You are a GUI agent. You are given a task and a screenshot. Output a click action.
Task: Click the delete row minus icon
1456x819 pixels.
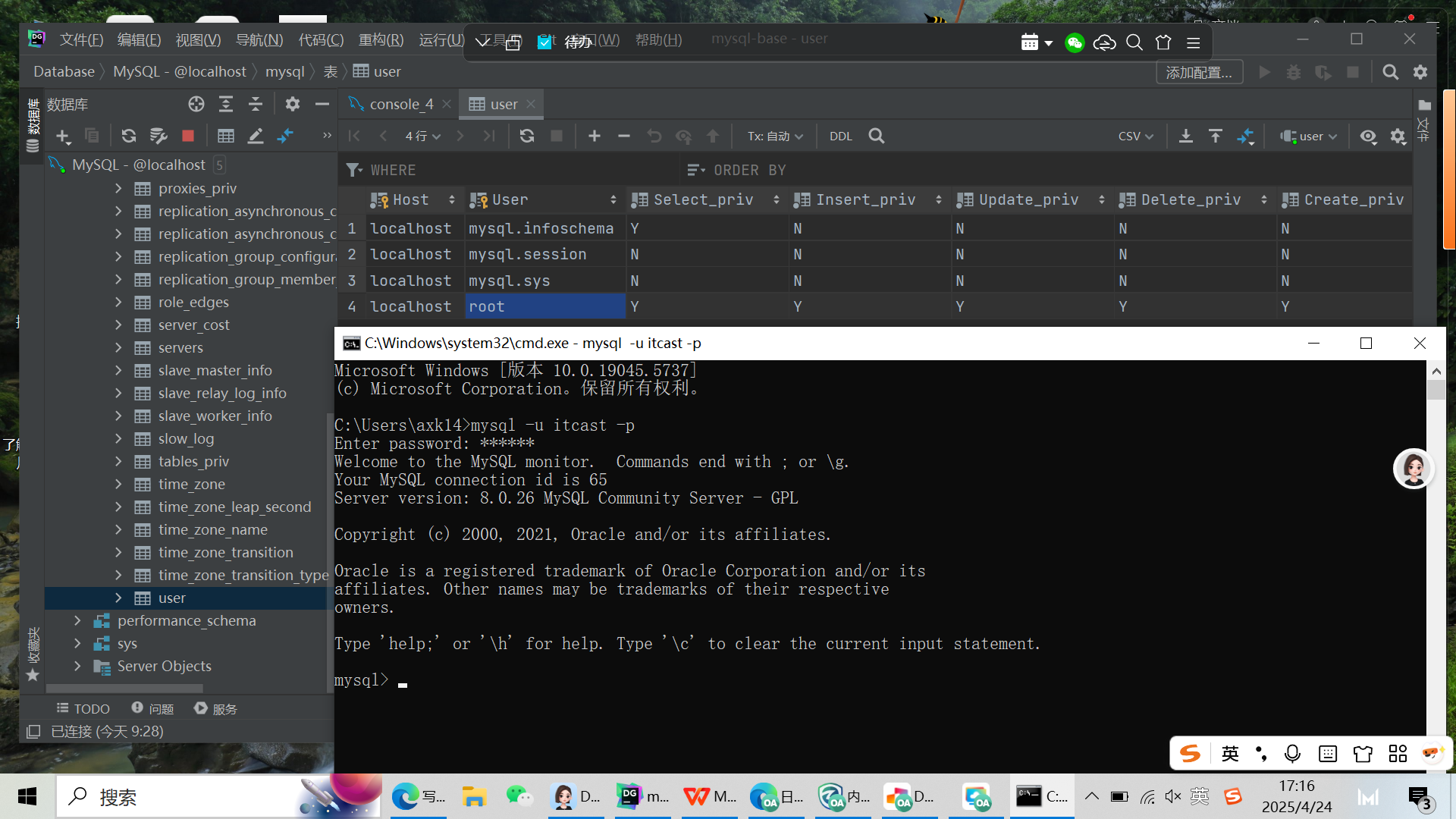click(624, 136)
